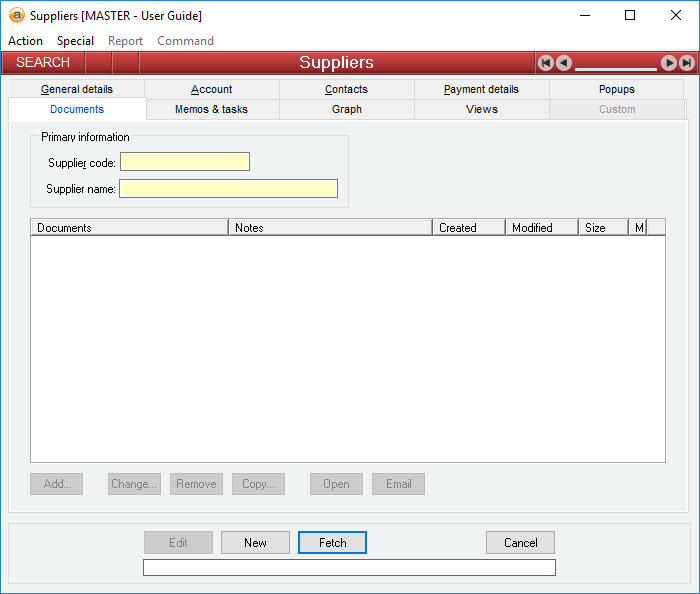Open the Contacts tab

click(x=346, y=89)
